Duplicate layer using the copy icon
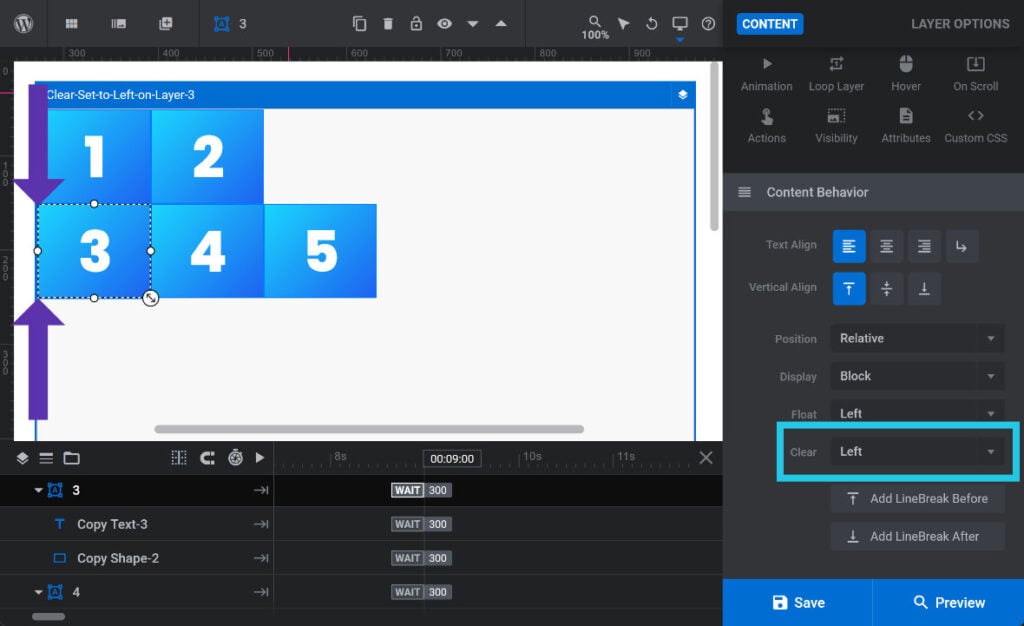The height and width of the screenshot is (626, 1024). point(360,23)
